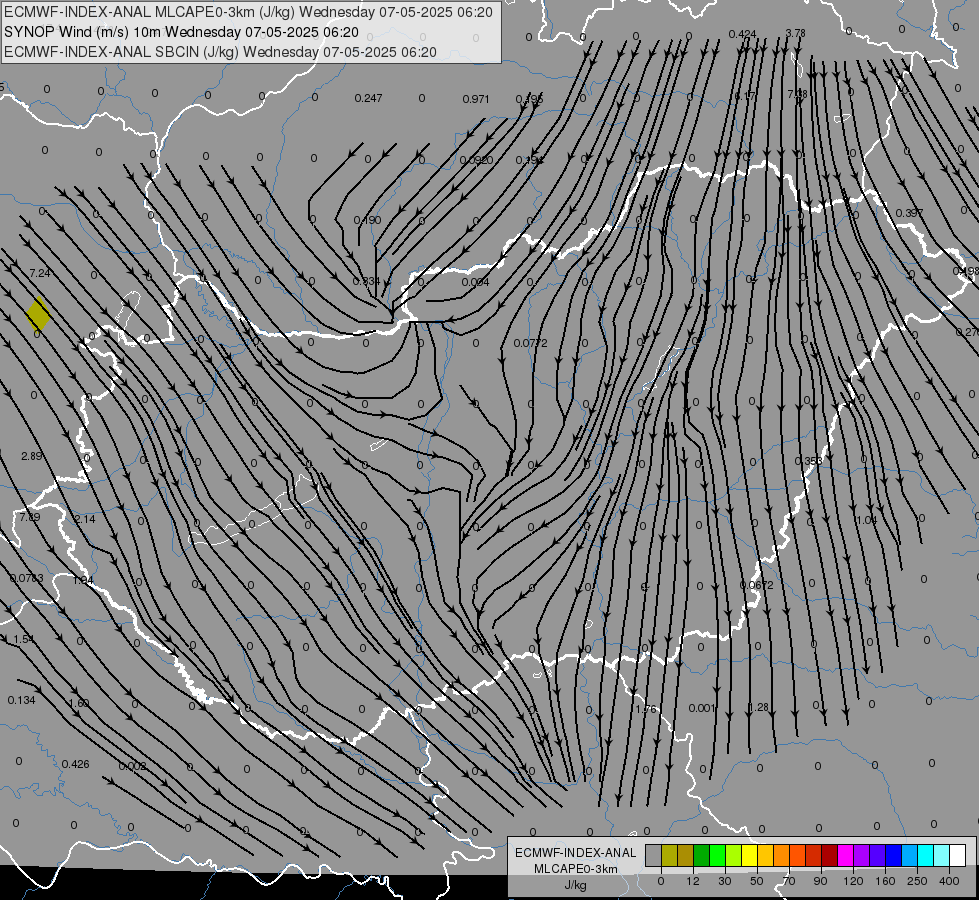Click the map value 0.0783
This screenshot has height=900, width=979.
coord(27,578)
